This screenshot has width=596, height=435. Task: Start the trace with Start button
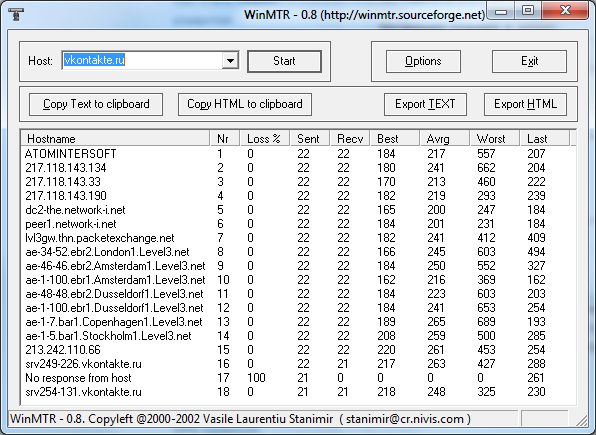point(284,61)
